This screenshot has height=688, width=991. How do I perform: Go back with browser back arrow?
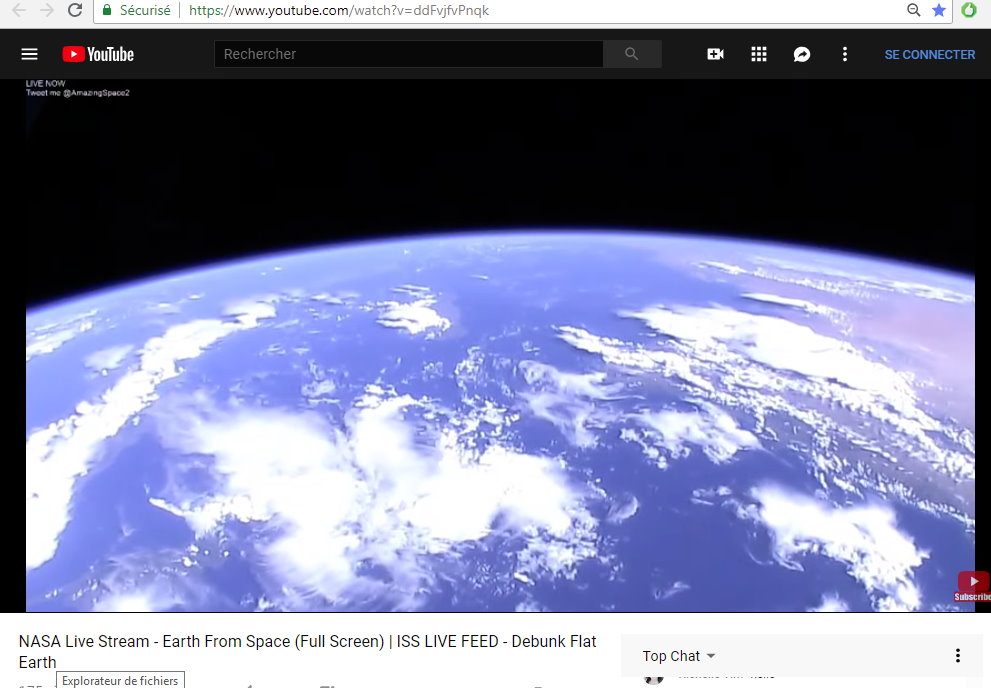click(19, 10)
